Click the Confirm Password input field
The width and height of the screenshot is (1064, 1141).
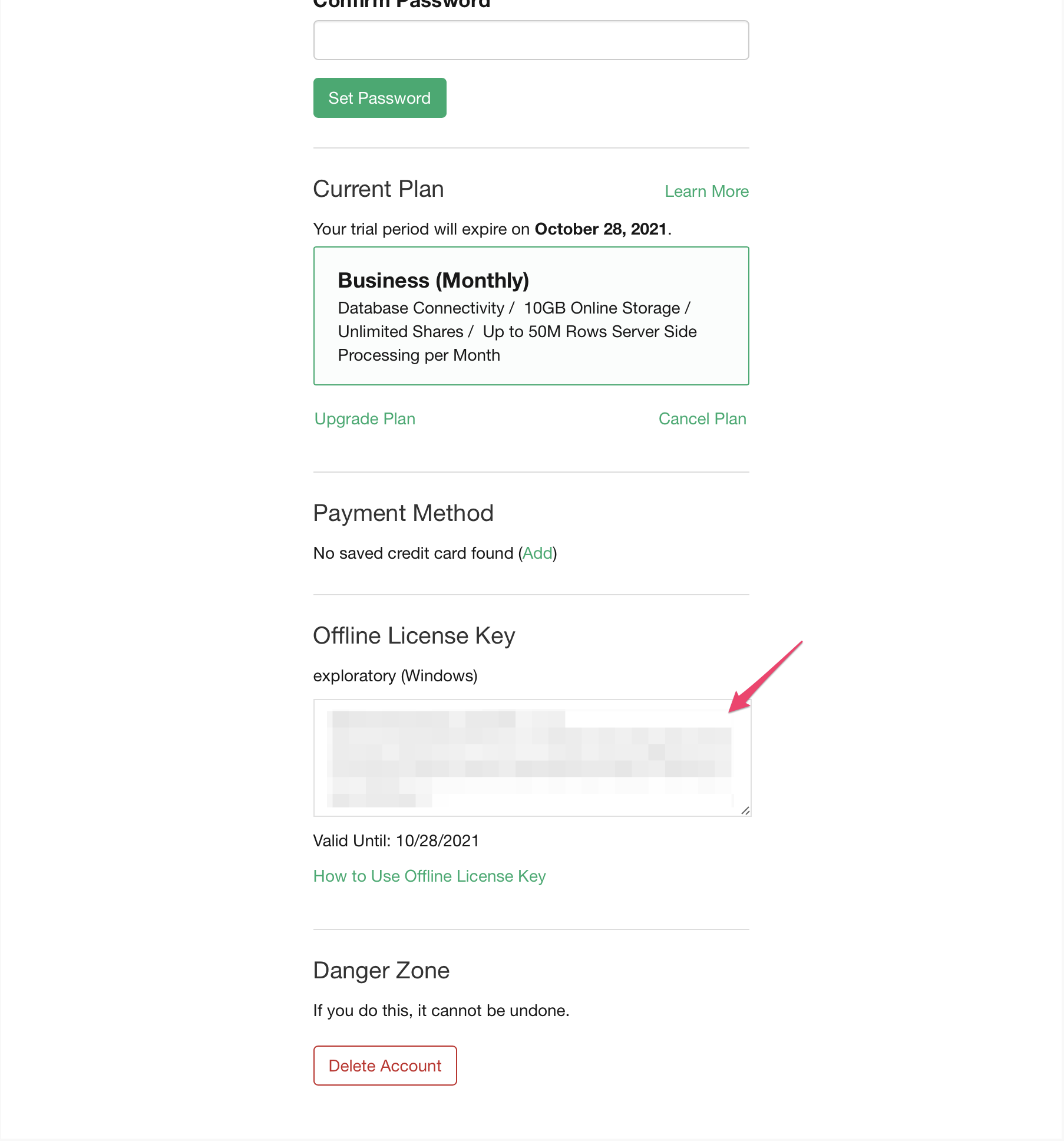click(531, 40)
